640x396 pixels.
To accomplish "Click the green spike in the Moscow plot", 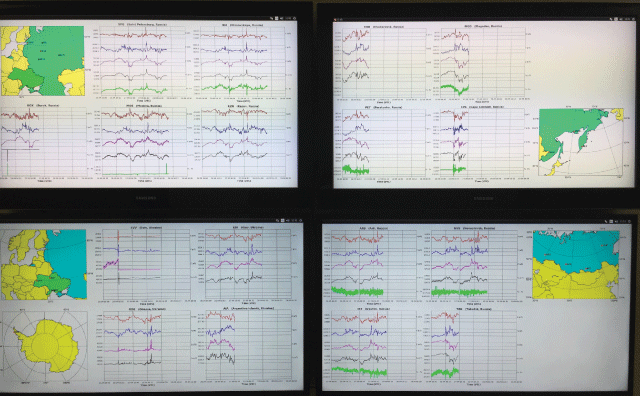I will coord(167,169).
